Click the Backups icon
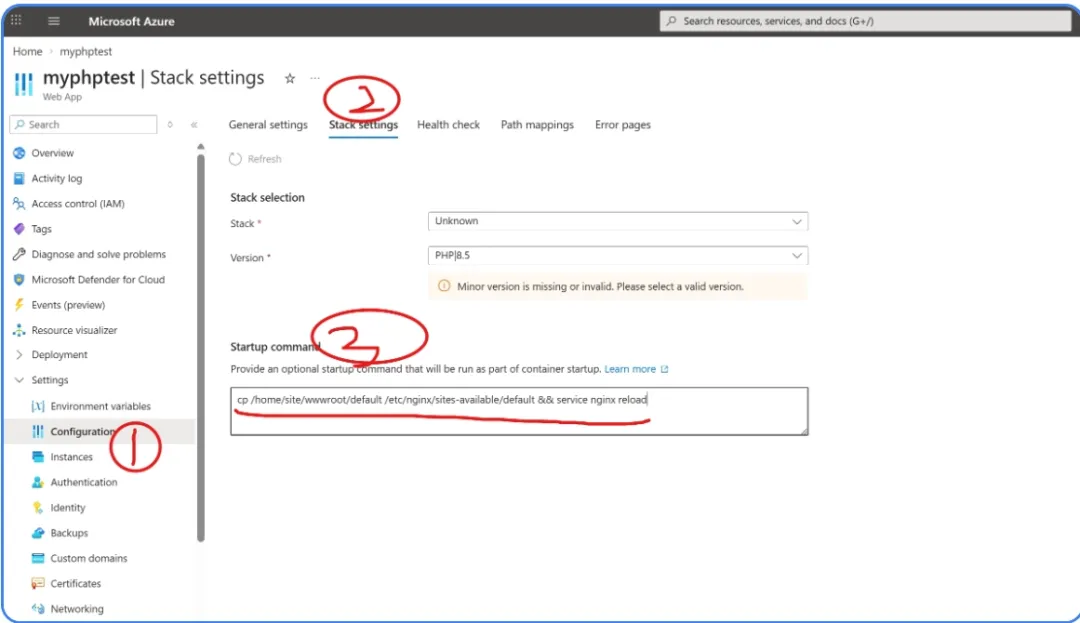The image size is (1080, 623). [x=38, y=533]
